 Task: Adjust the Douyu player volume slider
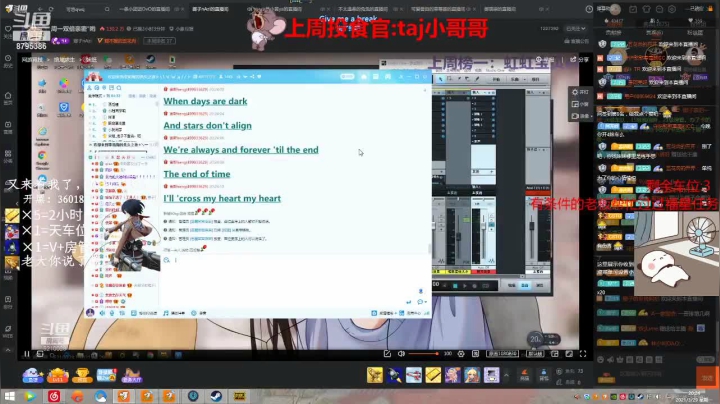click(423, 354)
